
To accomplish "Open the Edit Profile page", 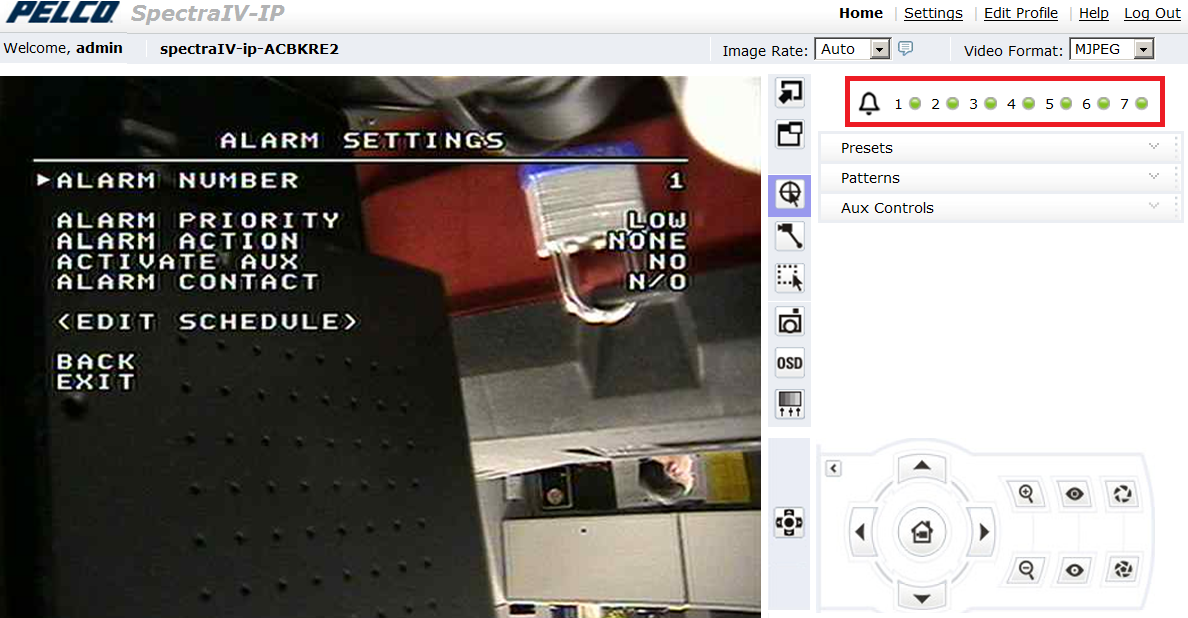I will (1021, 13).
